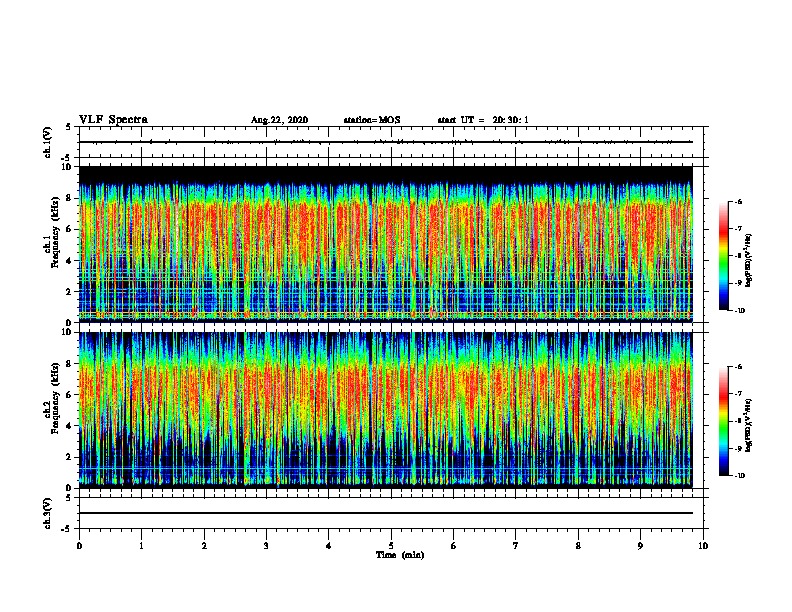Image resolution: width=792 pixels, height=612 pixels.
Task: Click the "ch.1(V)" waveform axis label
Action: (48, 142)
